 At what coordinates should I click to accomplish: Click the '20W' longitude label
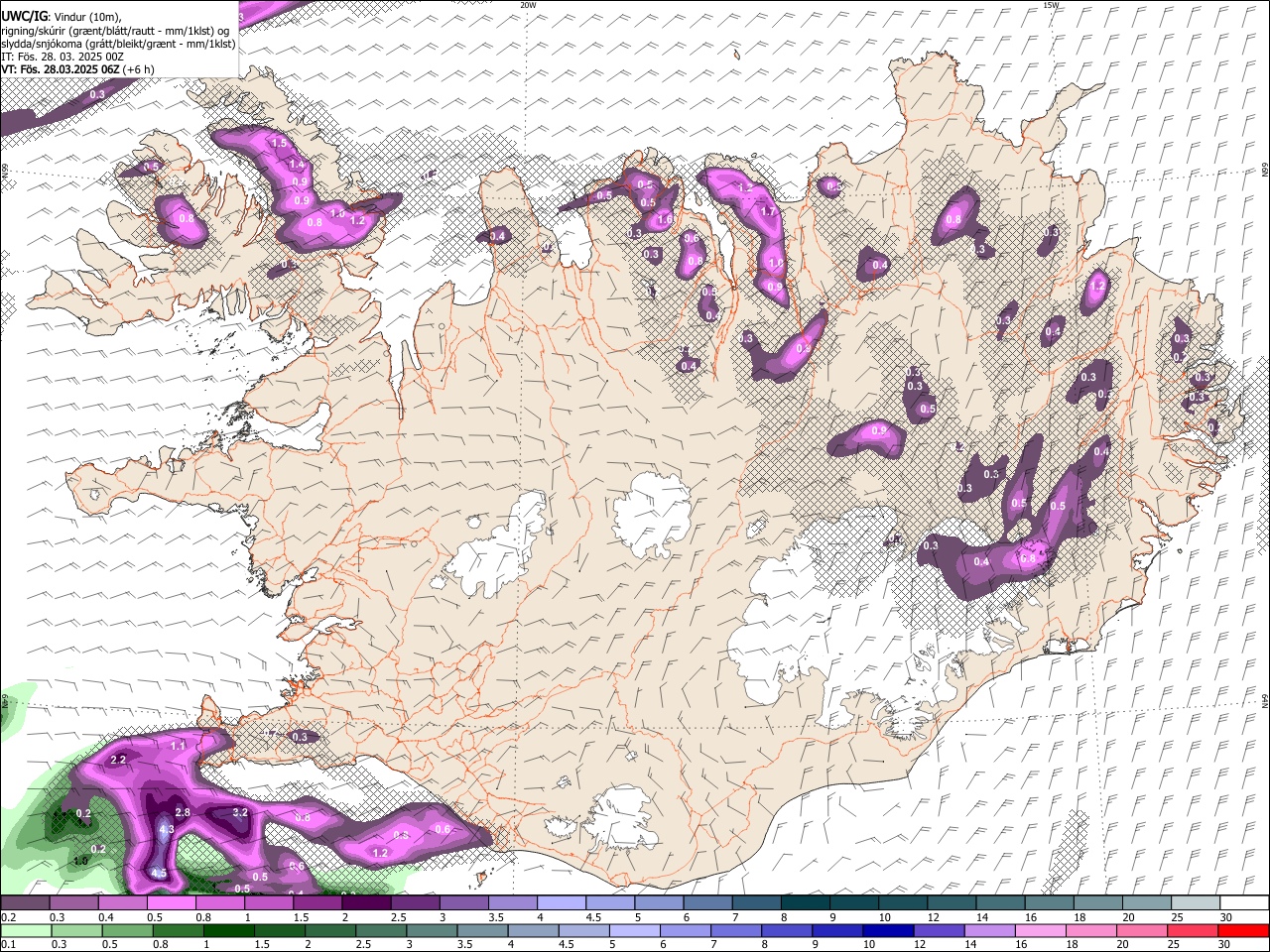pyautogui.click(x=528, y=5)
